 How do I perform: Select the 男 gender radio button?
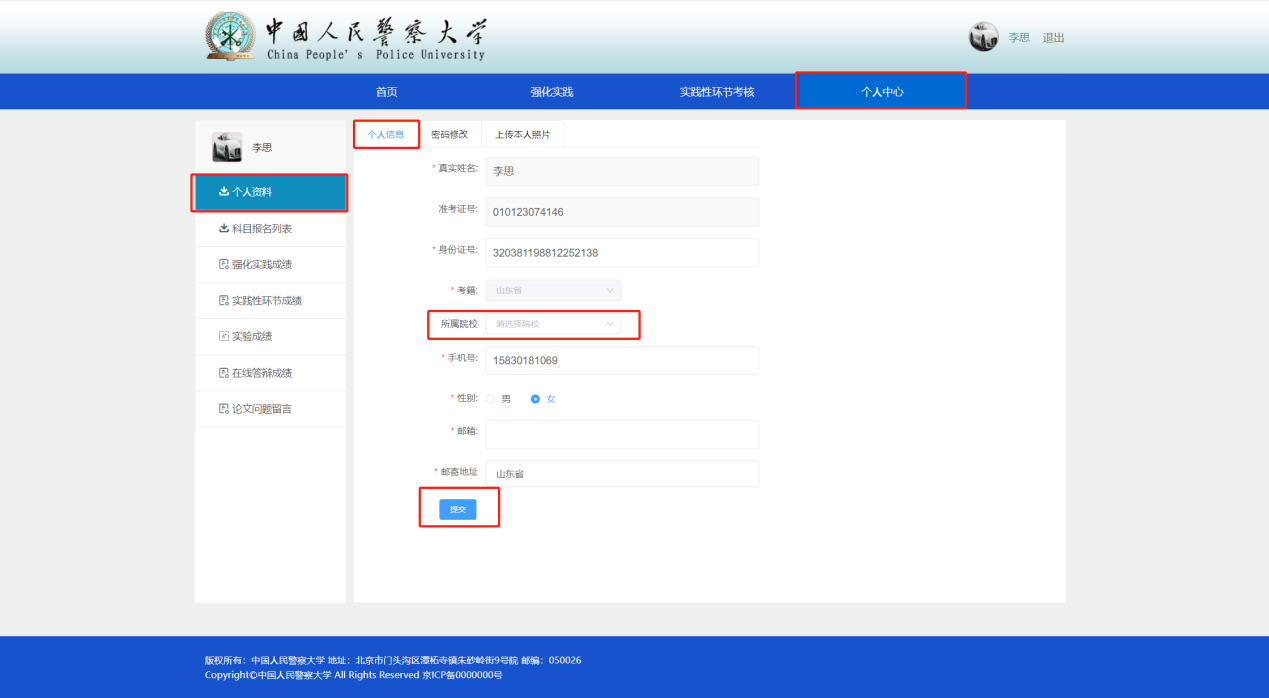490,399
